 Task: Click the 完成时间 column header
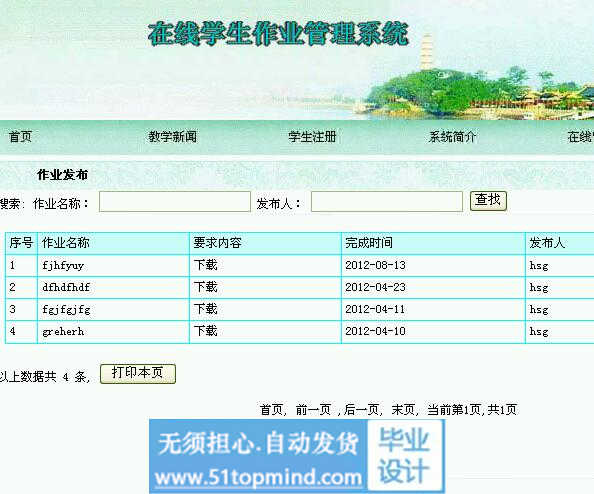369,243
